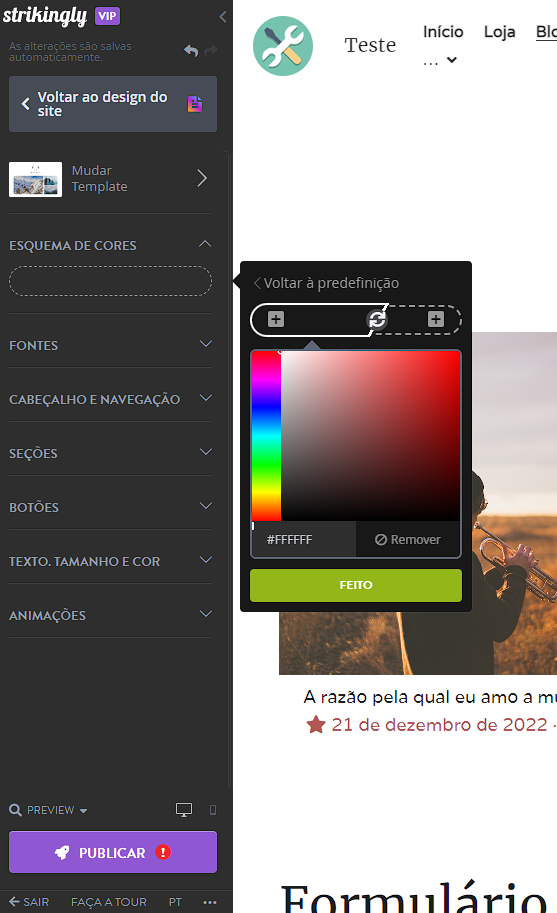Viewport: 557px width, 913px height.
Task: Collapse the sidebar with the top chevron
Action: tap(223, 16)
